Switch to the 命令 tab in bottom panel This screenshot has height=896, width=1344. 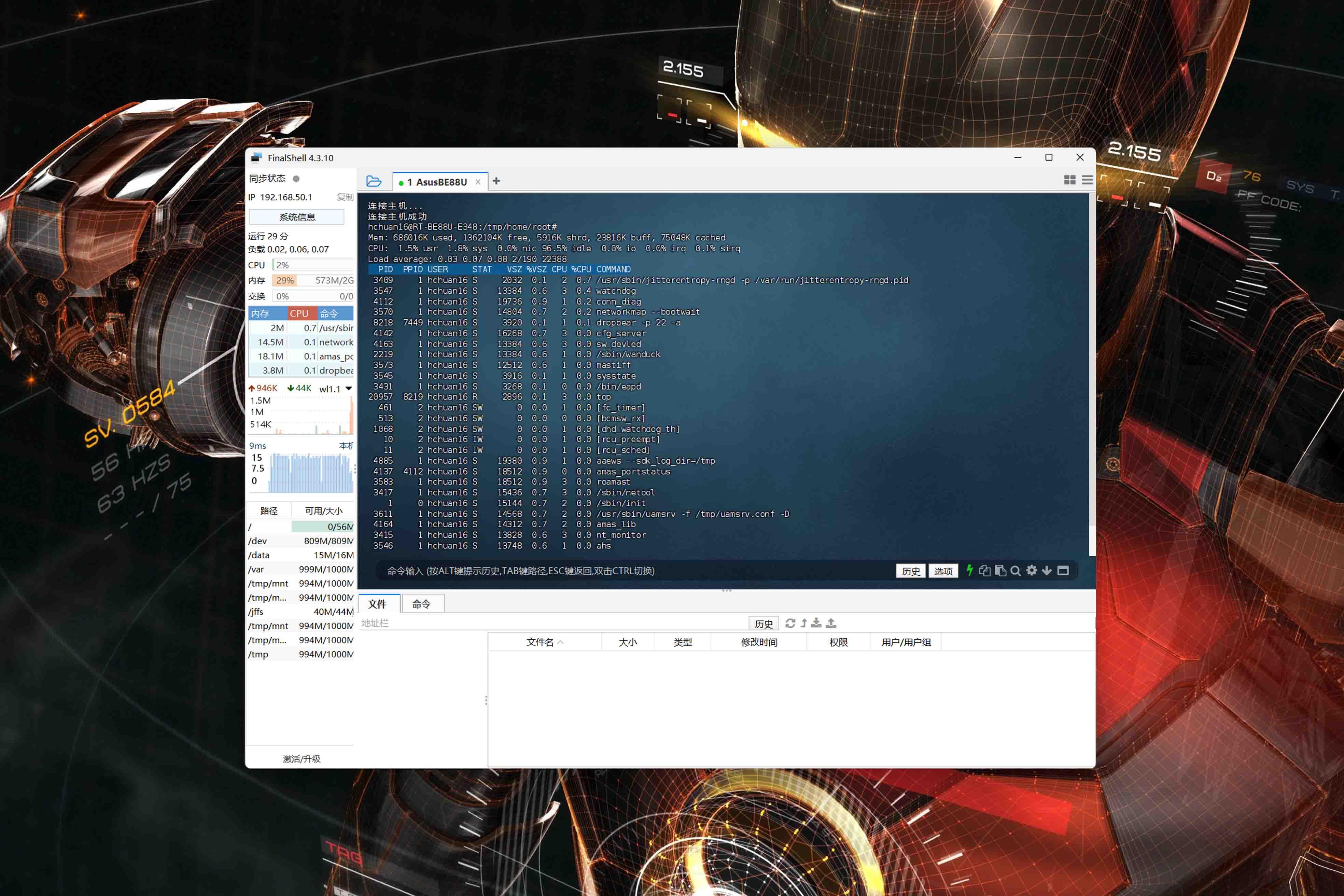[421, 604]
